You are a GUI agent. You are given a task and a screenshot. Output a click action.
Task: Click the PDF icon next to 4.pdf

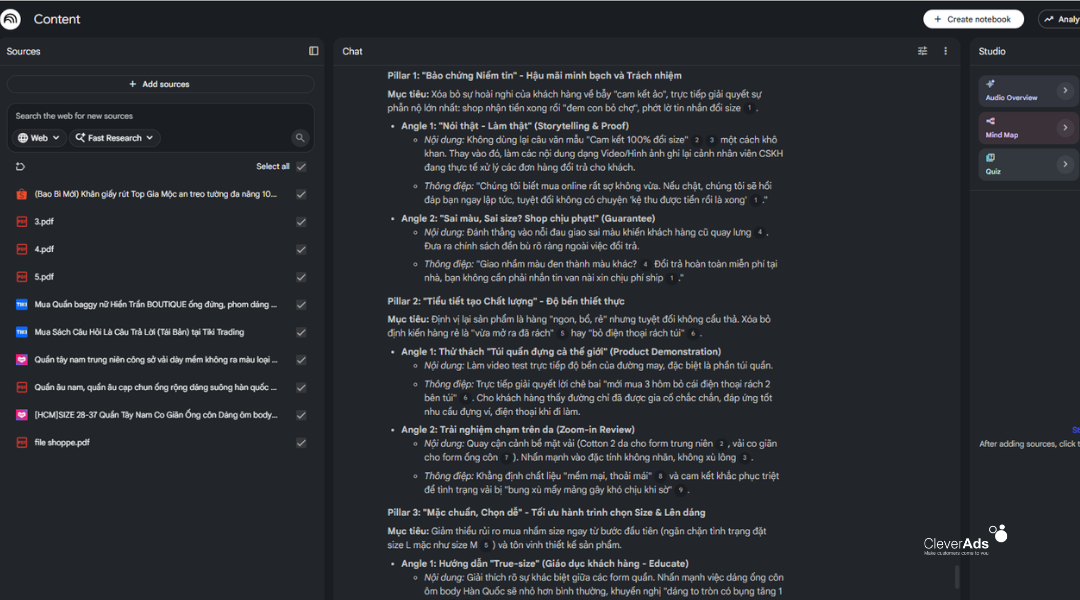coord(21,249)
